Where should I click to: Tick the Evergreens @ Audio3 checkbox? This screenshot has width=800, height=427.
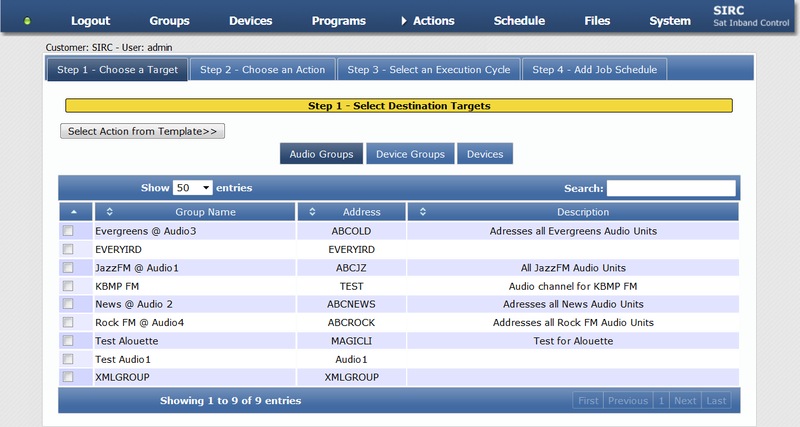tap(69, 231)
